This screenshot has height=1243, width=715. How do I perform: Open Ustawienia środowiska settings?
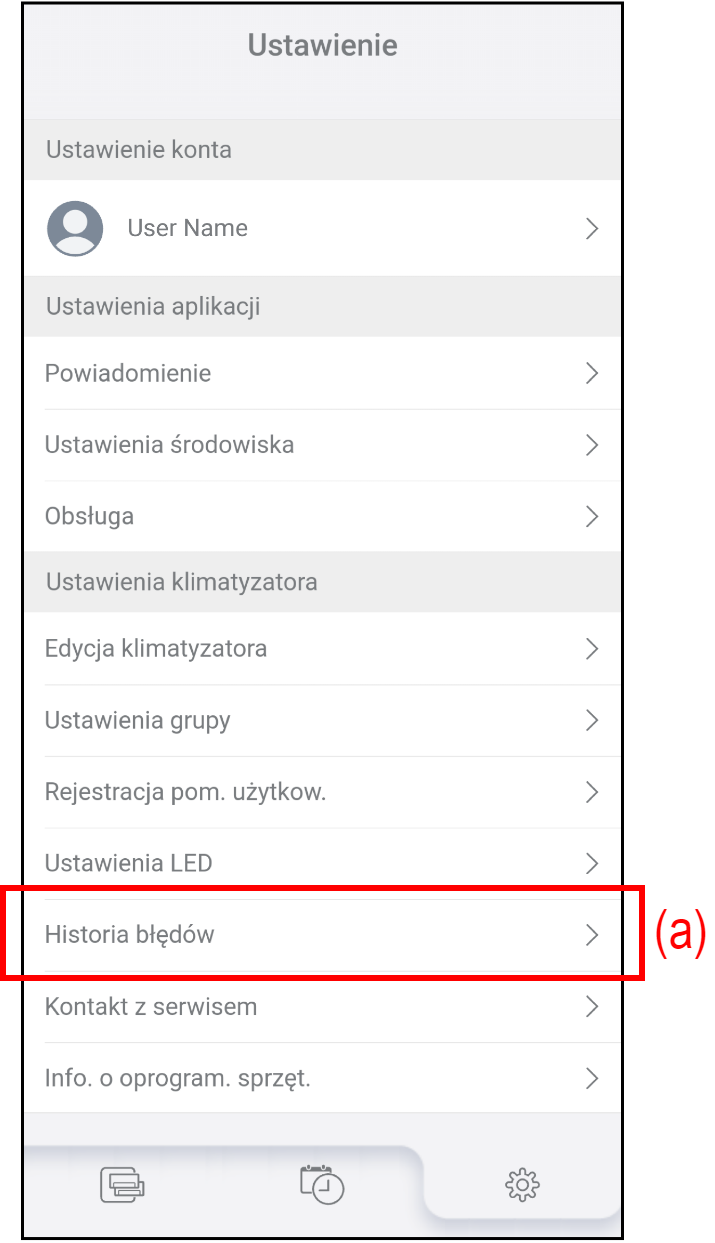(x=170, y=445)
